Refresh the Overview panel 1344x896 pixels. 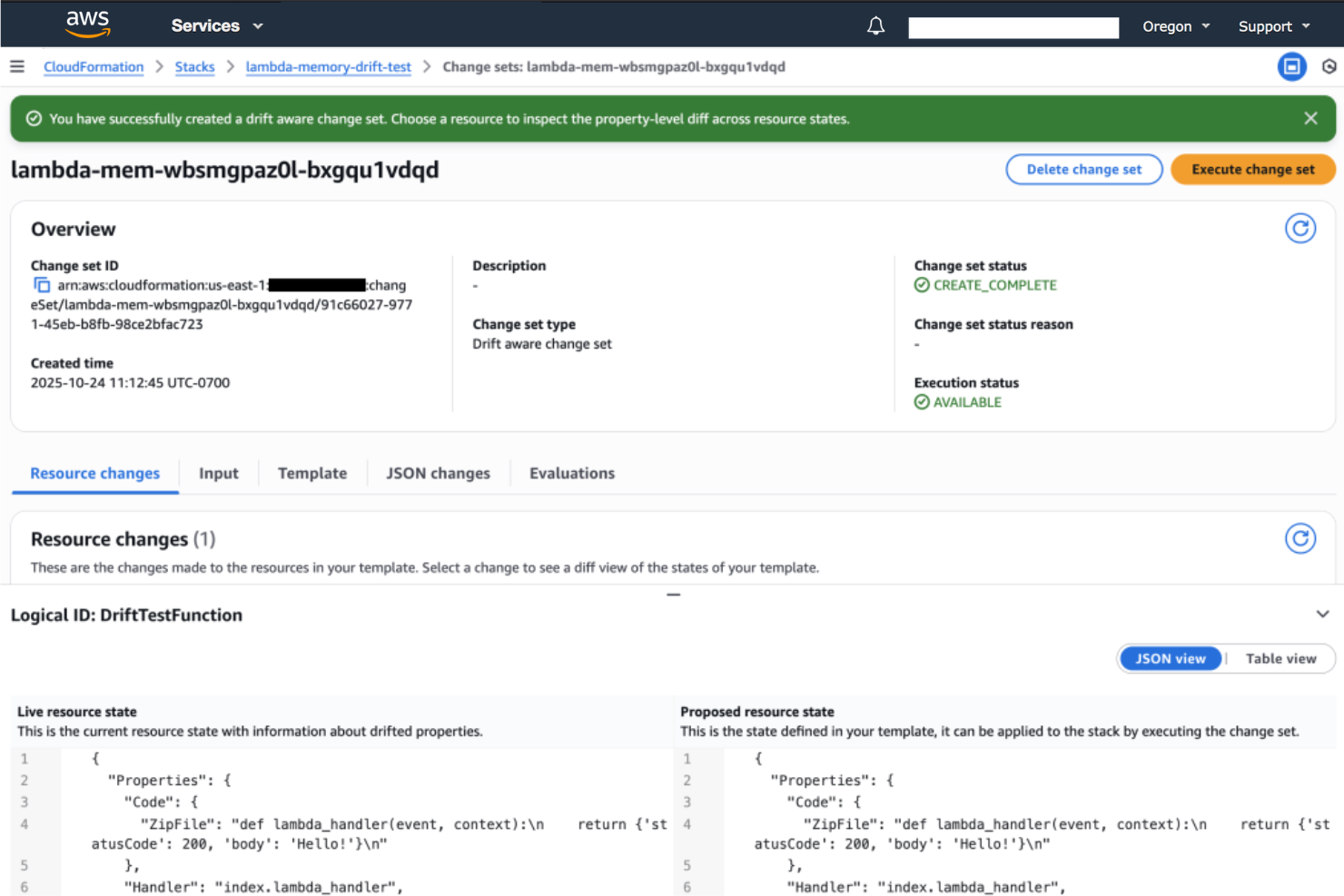pyautogui.click(x=1300, y=228)
